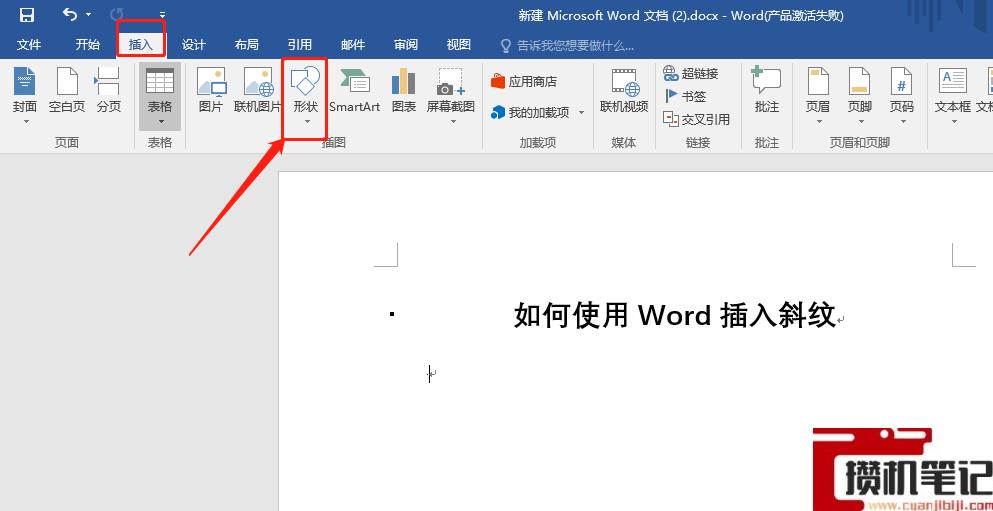Insert a SmartArt graphic

(x=355, y=92)
